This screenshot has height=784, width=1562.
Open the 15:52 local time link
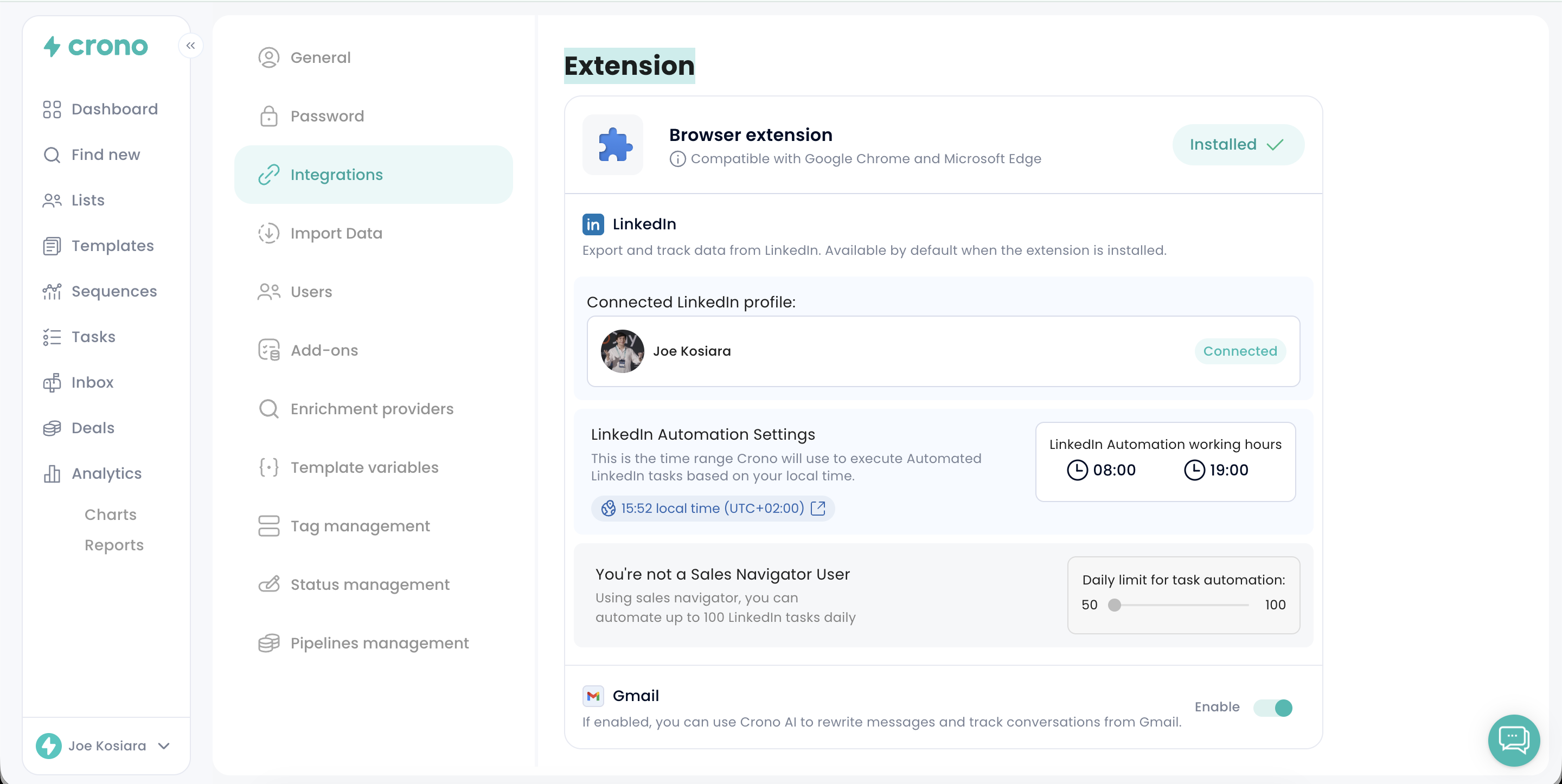tap(713, 508)
